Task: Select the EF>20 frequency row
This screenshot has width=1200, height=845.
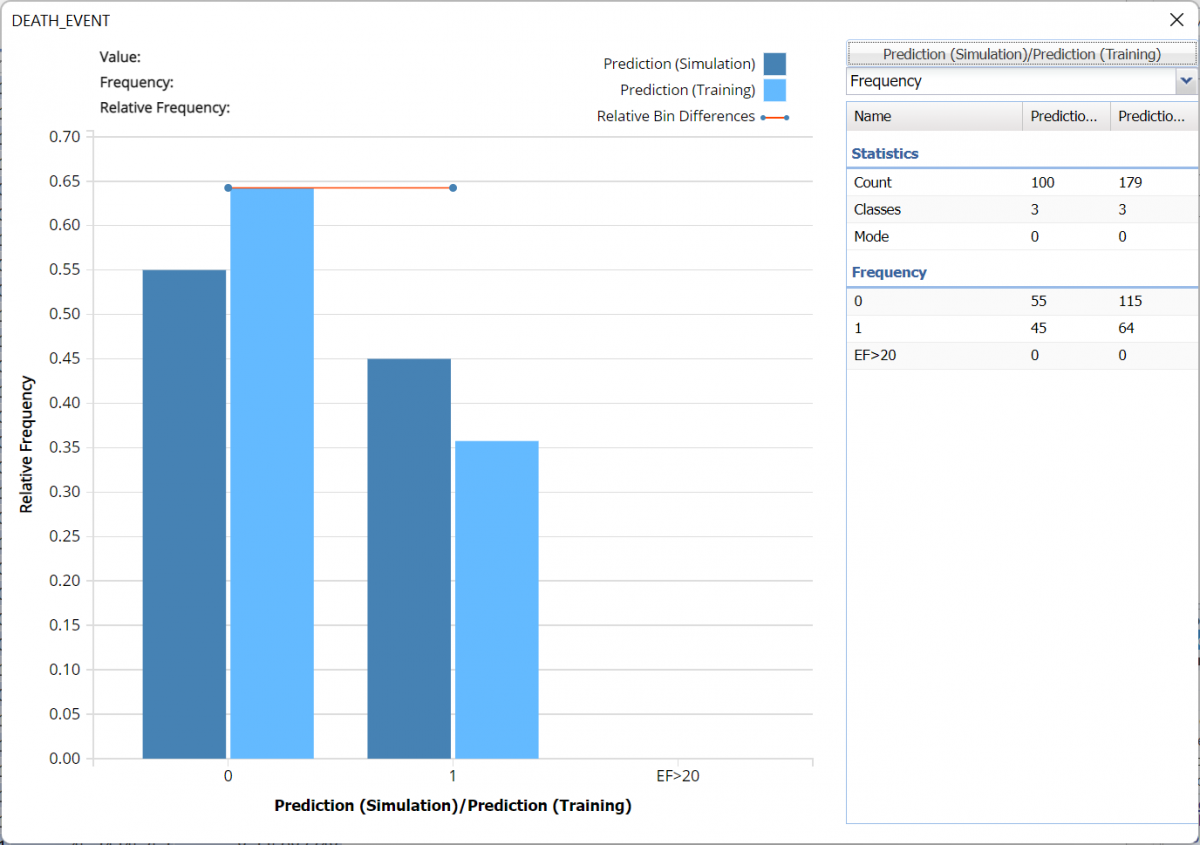Action: [x=1021, y=355]
